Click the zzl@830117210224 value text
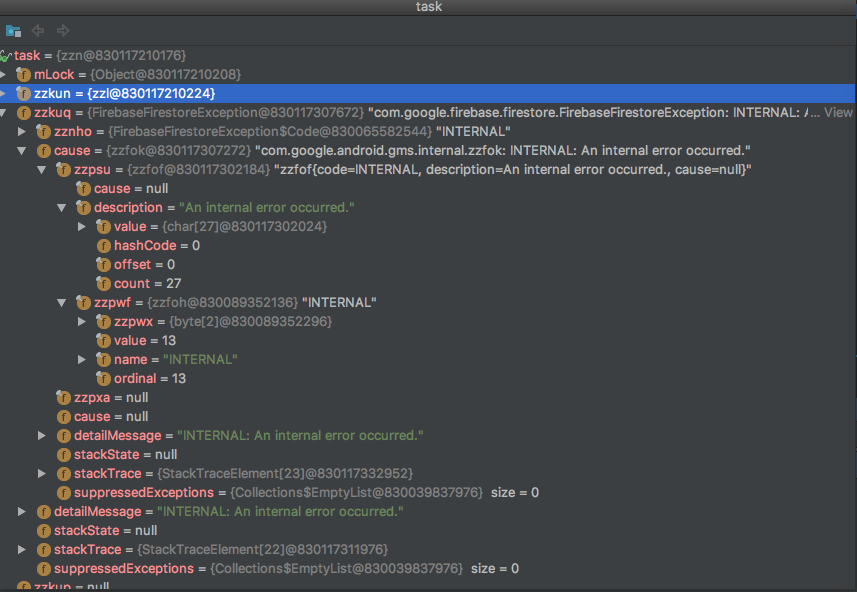This screenshot has height=592, width=857. [x=151, y=93]
